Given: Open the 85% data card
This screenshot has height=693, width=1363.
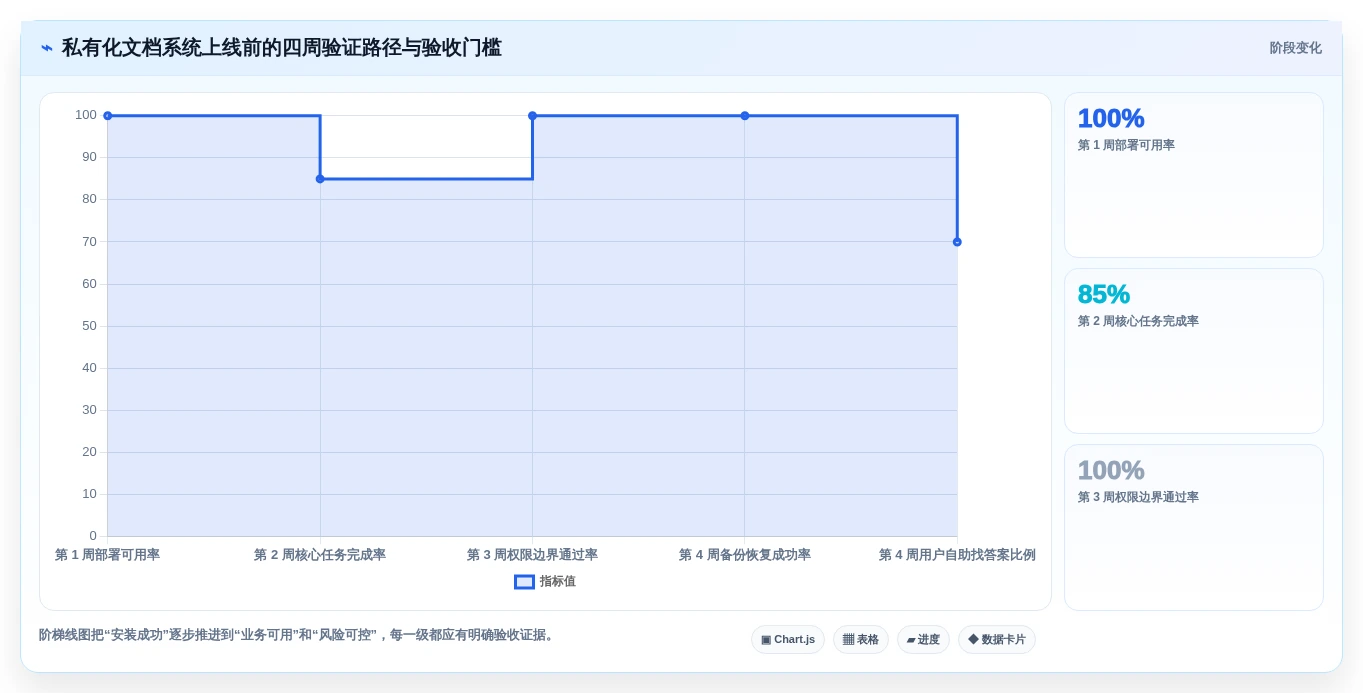Looking at the screenshot, I should click(1194, 351).
